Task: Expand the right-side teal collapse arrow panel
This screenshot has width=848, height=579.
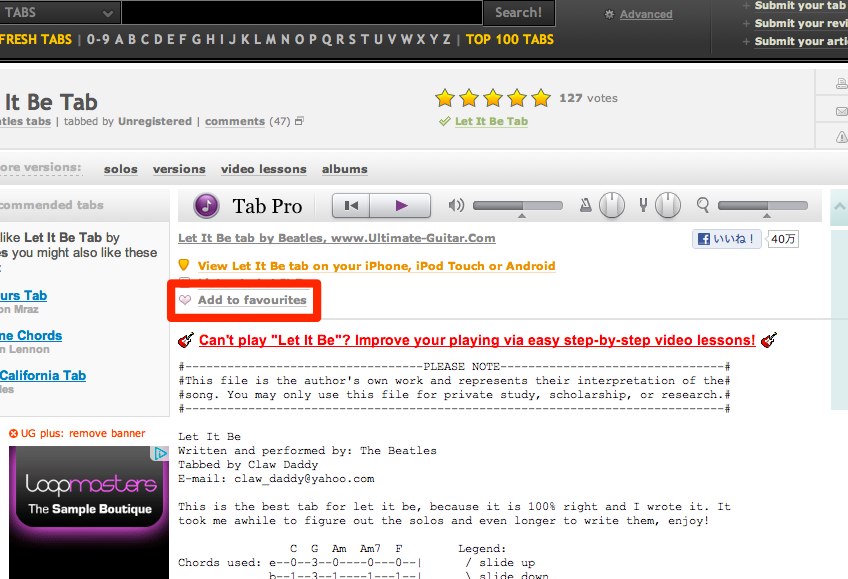Action: click(838, 207)
